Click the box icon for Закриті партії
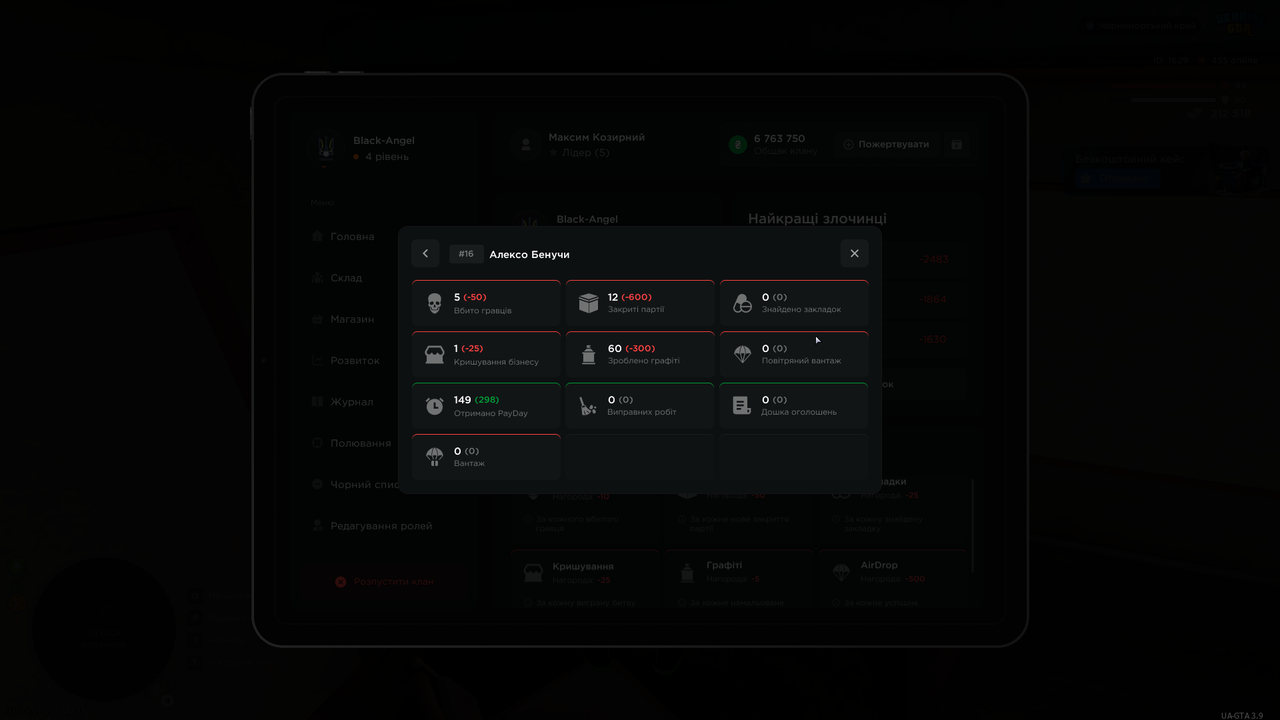The height and width of the screenshot is (720, 1280). click(x=588, y=303)
